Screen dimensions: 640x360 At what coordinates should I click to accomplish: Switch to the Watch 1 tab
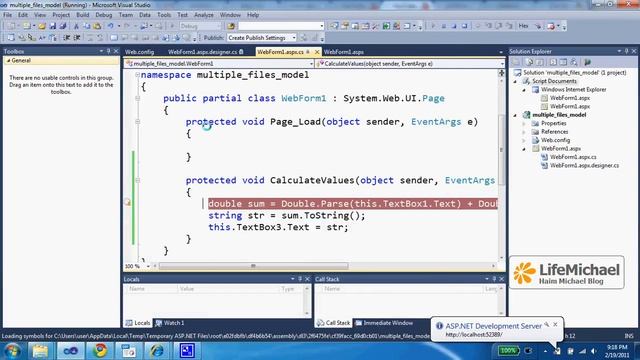coord(170,323)
